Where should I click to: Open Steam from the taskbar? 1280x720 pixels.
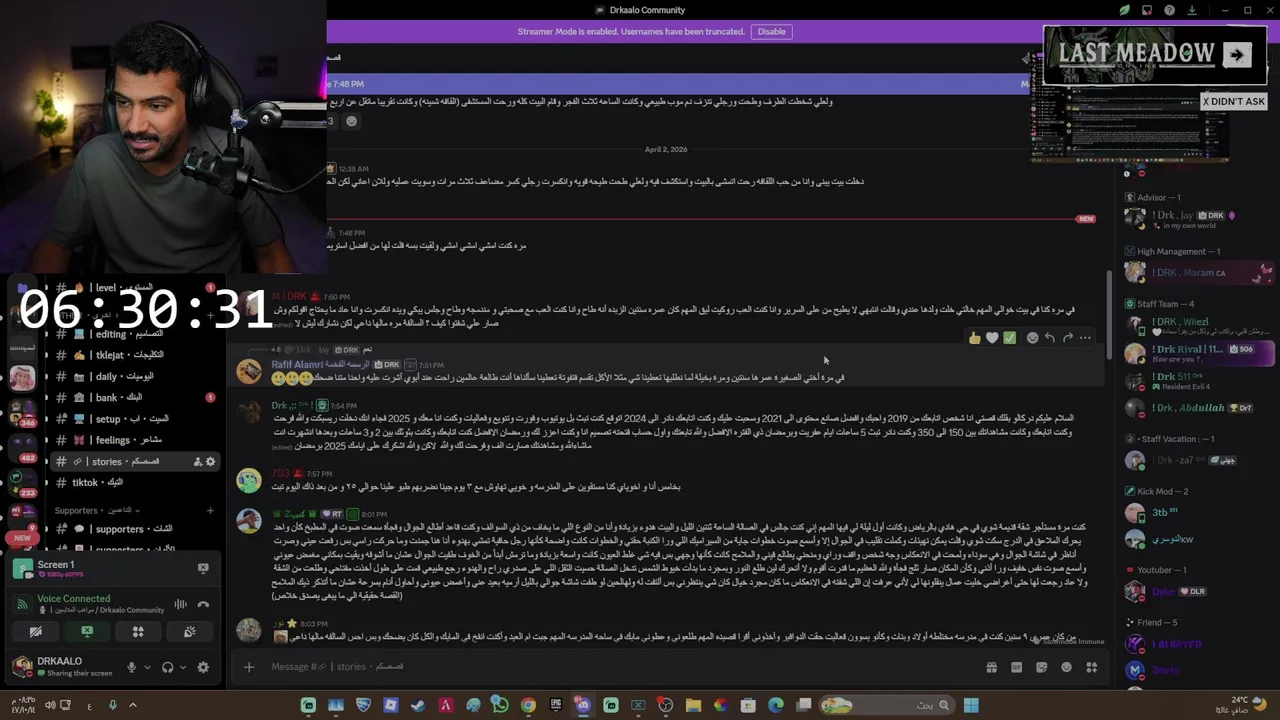pos(418,705)
